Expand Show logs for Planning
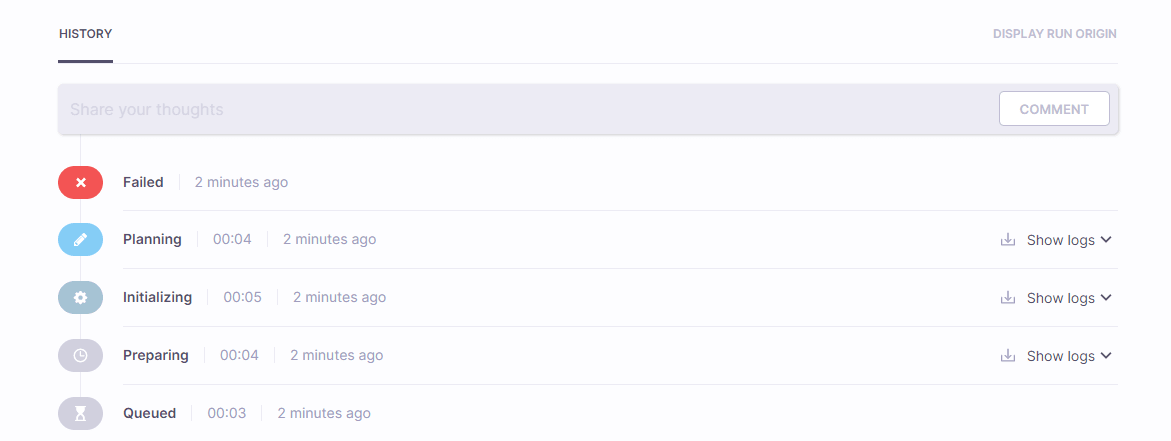This screenshot has height=441, width=1171. [x=1069, y=240]
